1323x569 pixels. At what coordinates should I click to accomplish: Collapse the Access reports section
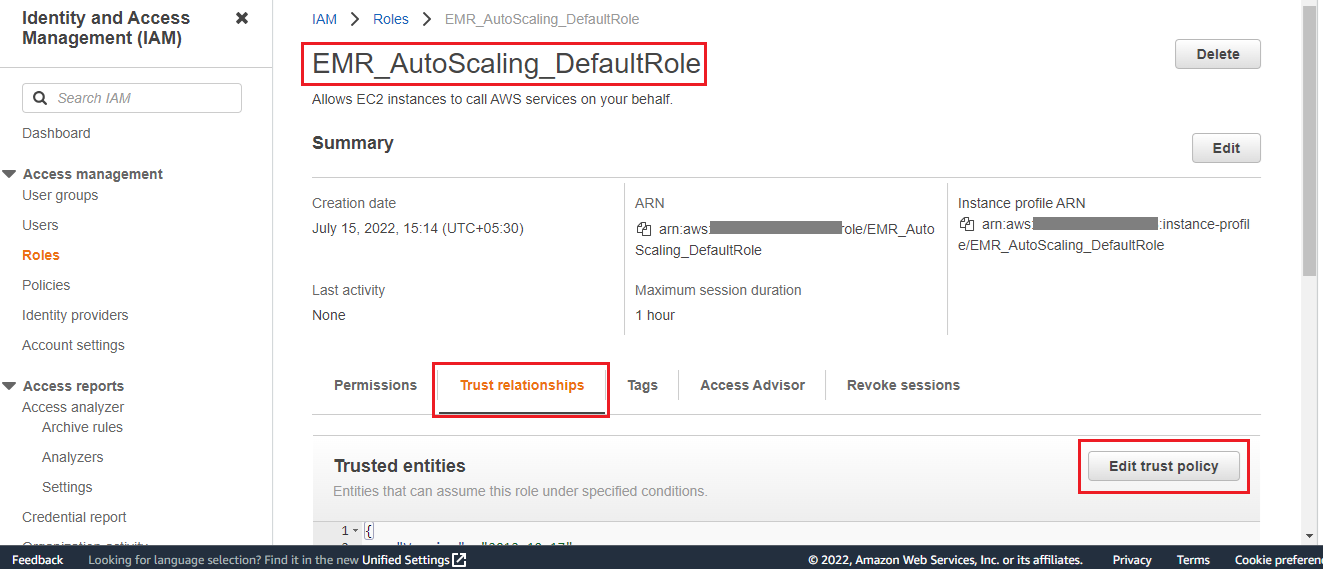point(9,386)
